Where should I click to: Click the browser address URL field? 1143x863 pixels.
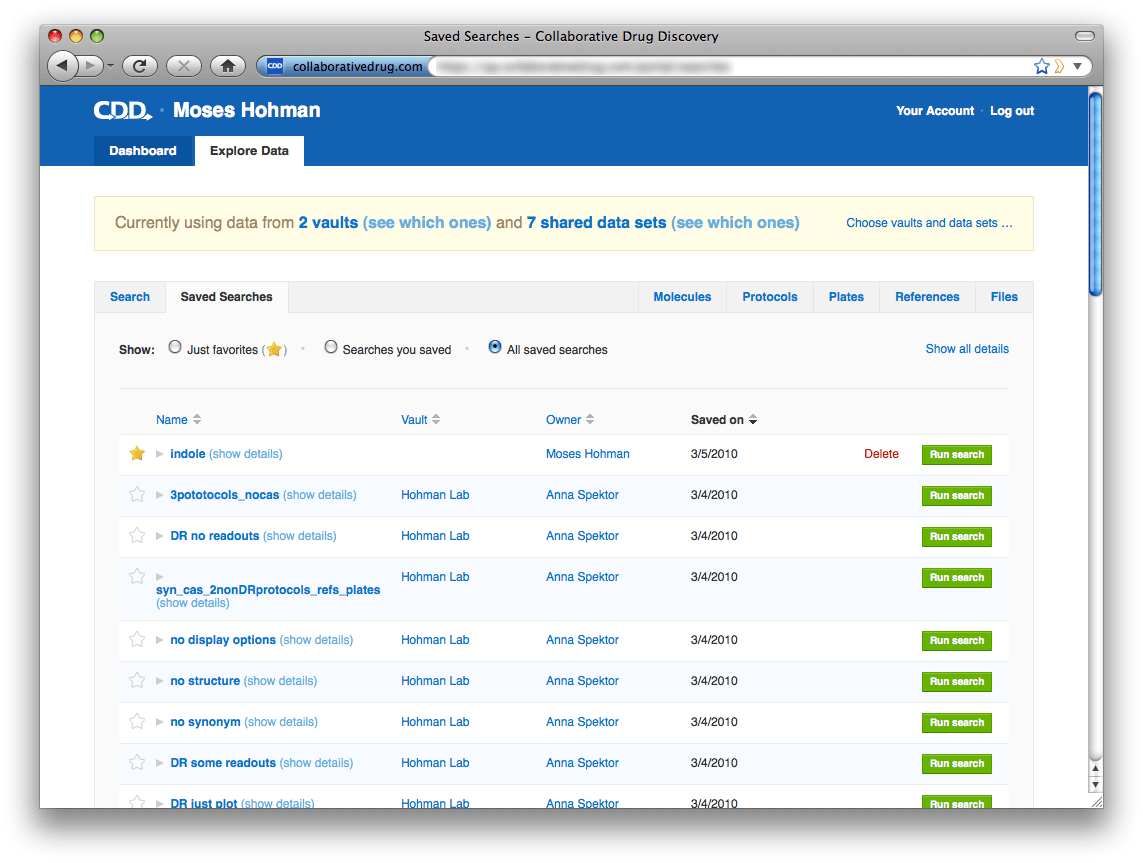pyautogui.click(x=729, y=66)
